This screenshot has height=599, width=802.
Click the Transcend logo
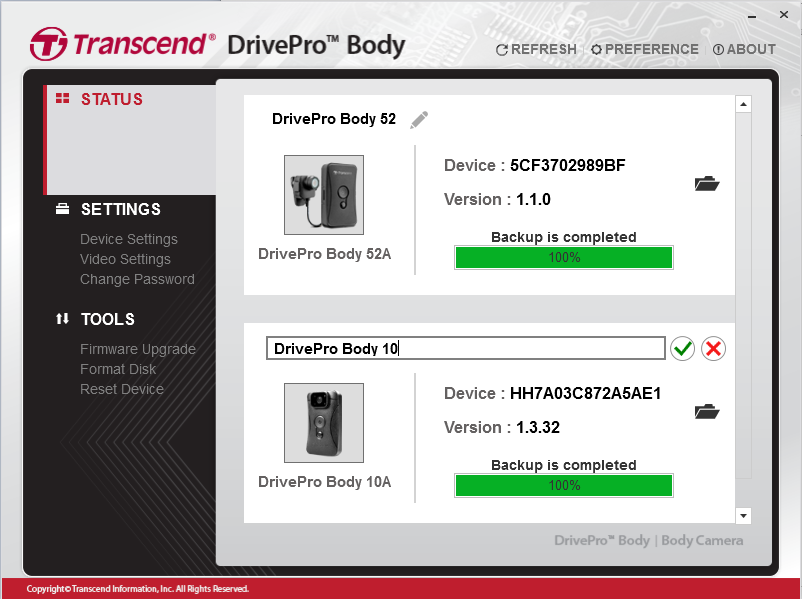point(123,44)
